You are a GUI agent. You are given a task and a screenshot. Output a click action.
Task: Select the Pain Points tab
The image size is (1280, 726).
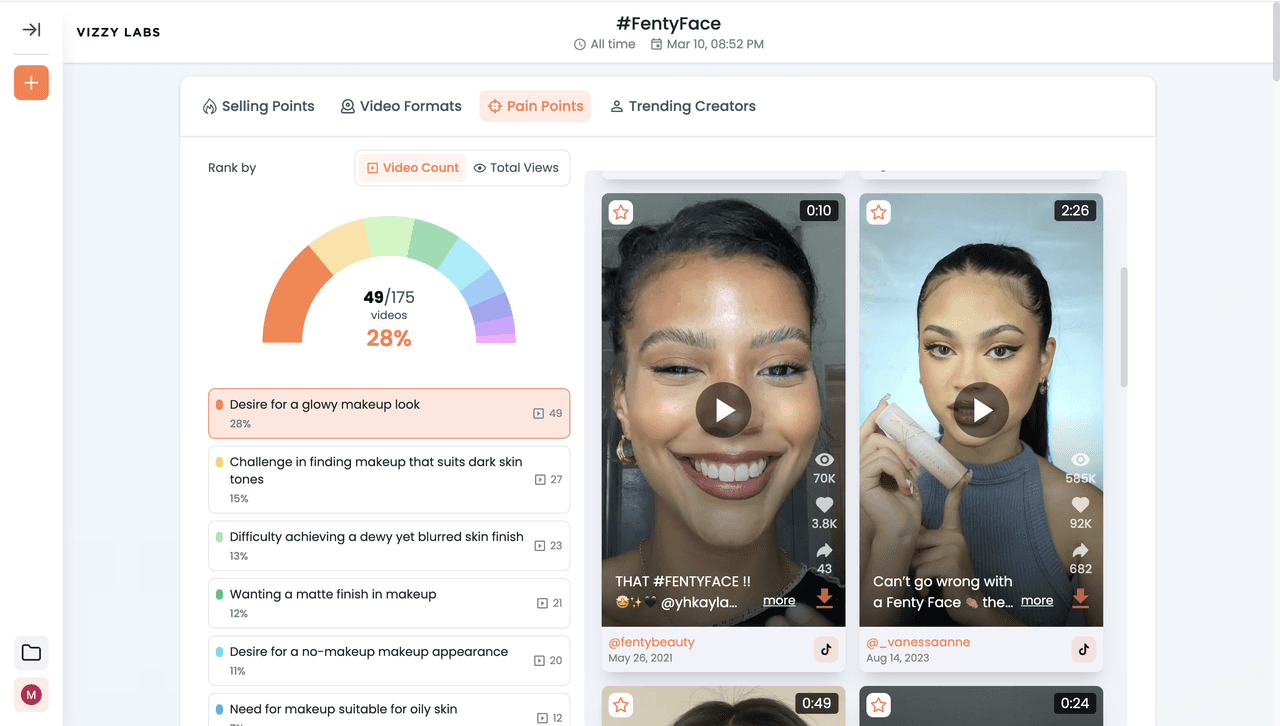tap(535, 106)
